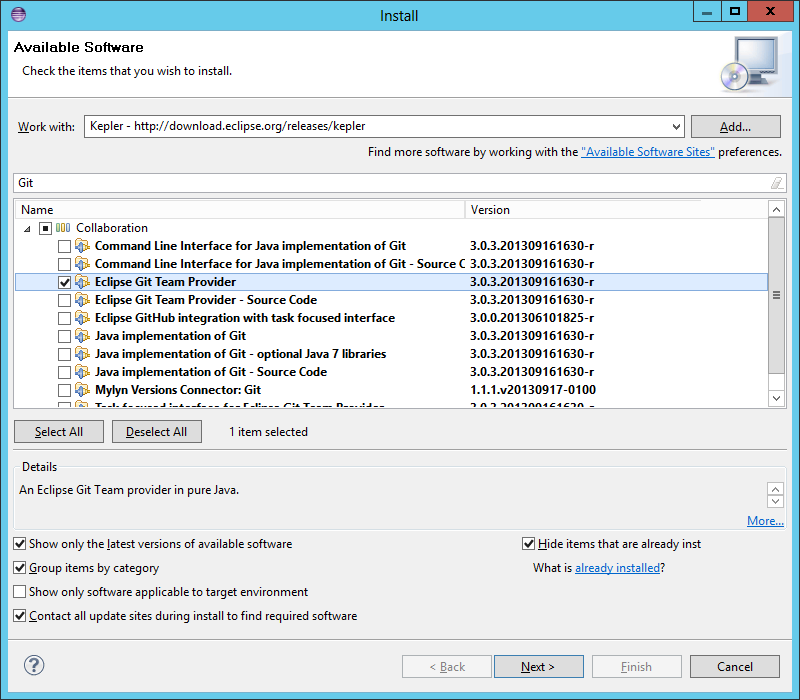The height and width of the screenshot is (700, 800).
Task: Uncheck the Eclipse Git Team Provider checkbox
Action: 65,282
